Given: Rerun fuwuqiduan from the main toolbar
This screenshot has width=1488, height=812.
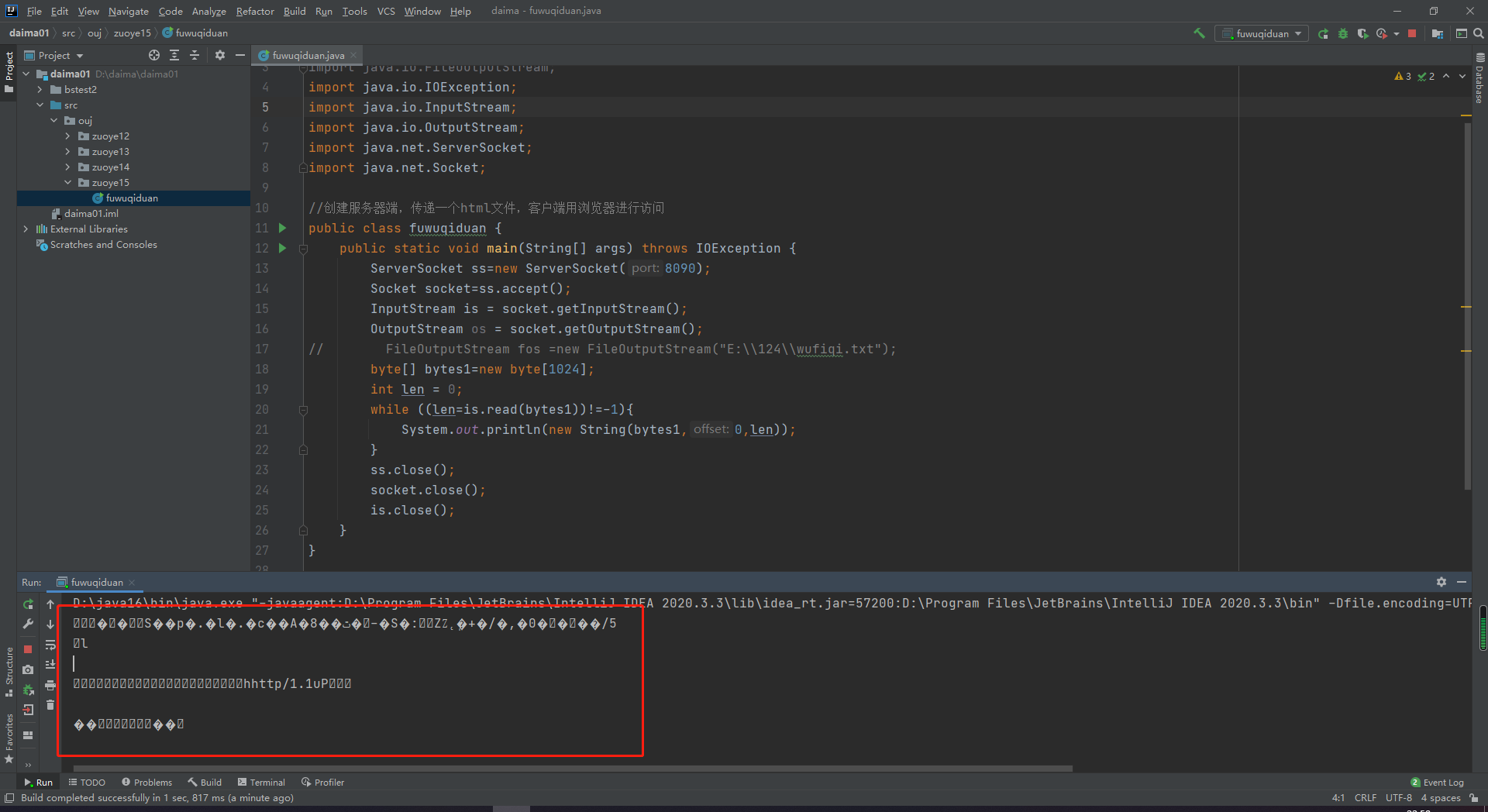Looking at the screenshot, I should (1323, 33).
